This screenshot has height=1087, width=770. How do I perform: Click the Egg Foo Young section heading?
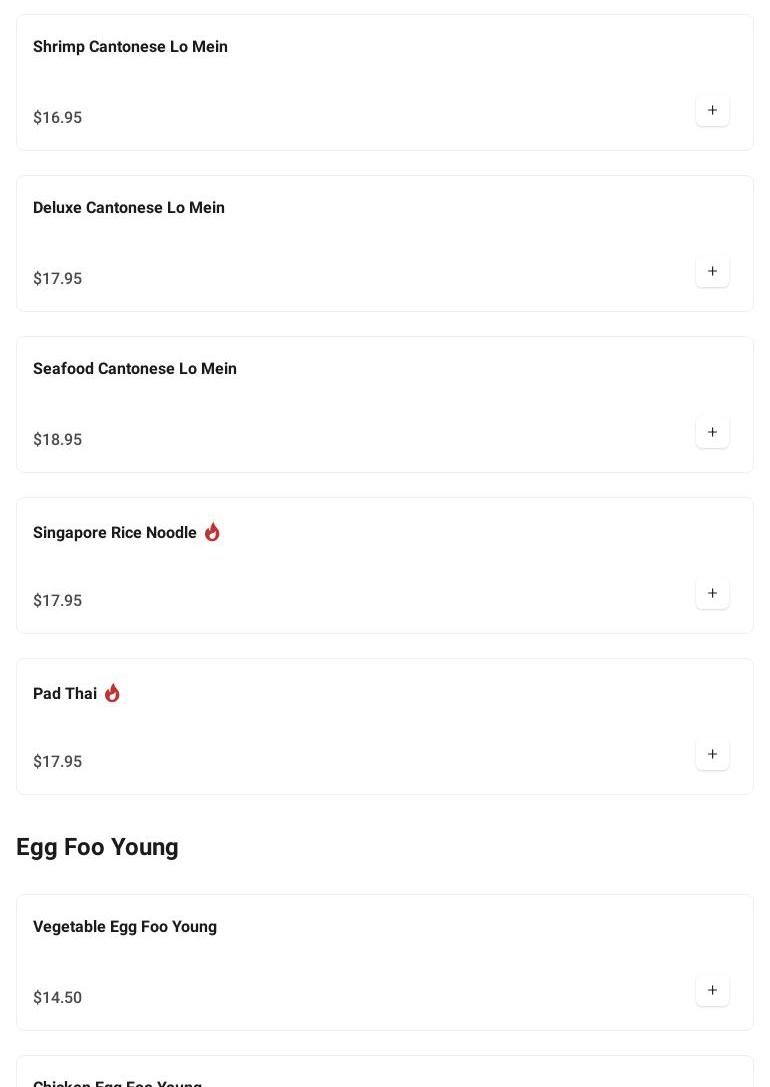(97, 847)
